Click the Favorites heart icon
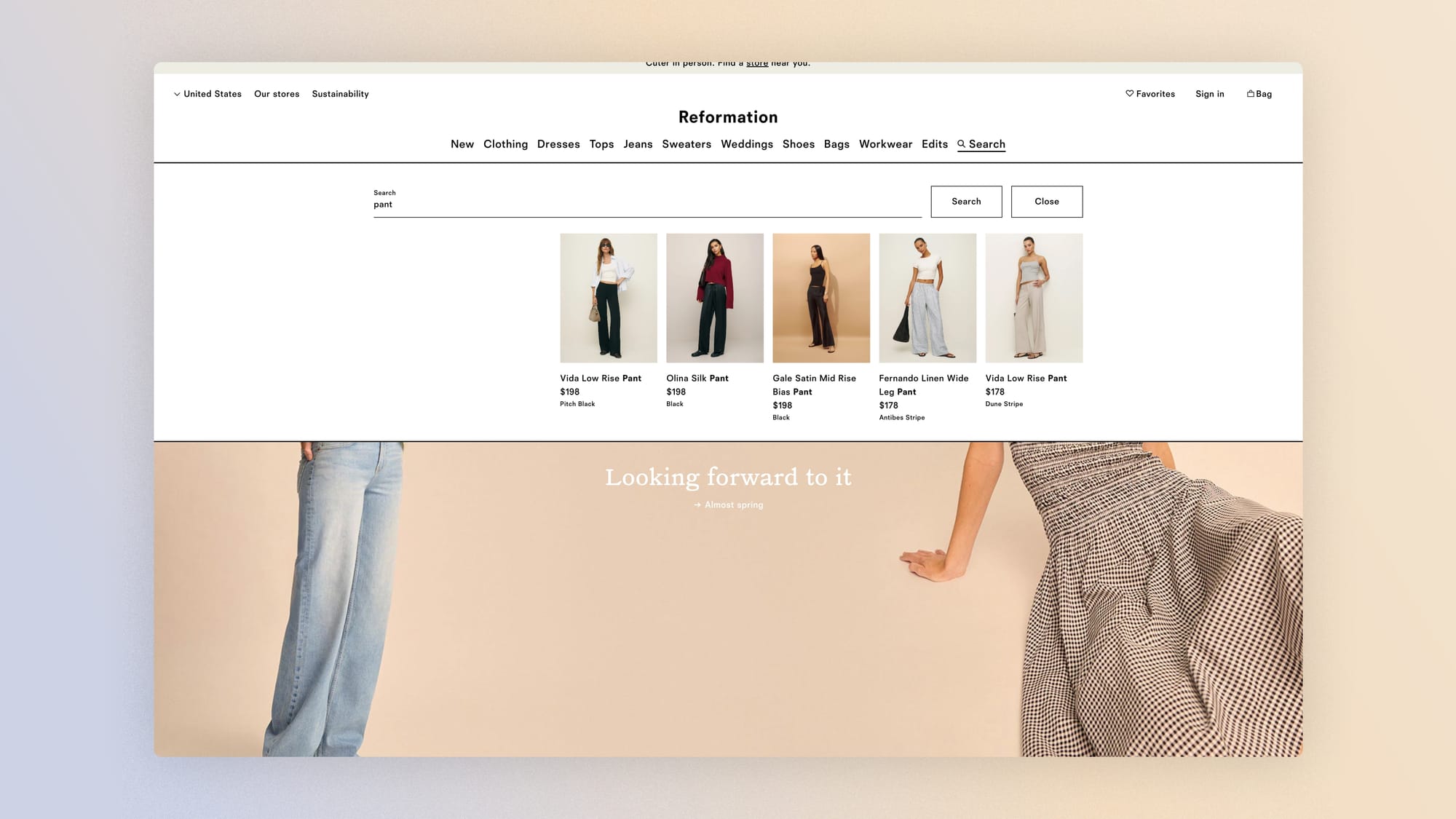The width and height of the screenshot is (1456, 819). (x=1129, y=94)
